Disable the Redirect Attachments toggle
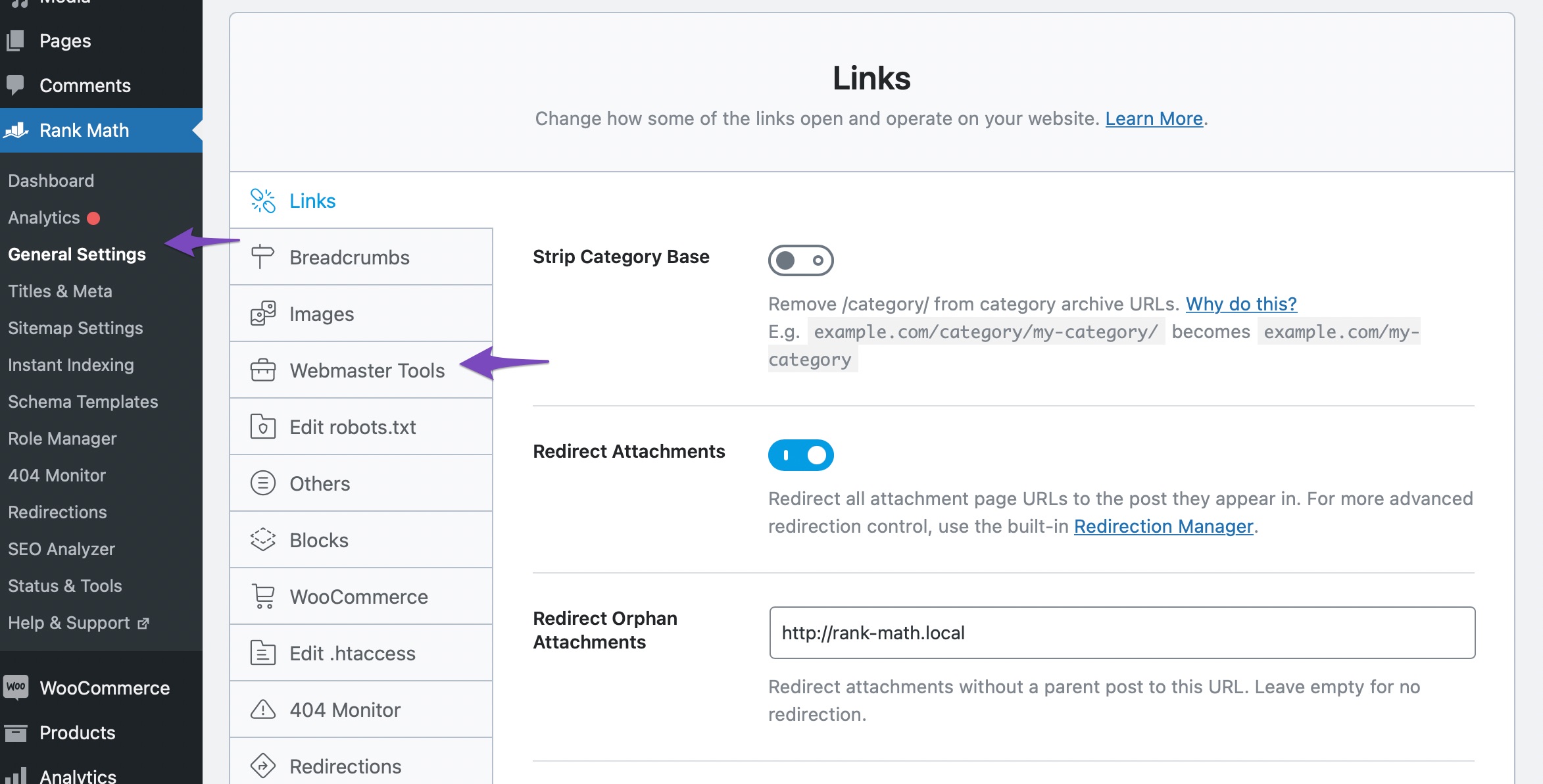 [800, 455]
